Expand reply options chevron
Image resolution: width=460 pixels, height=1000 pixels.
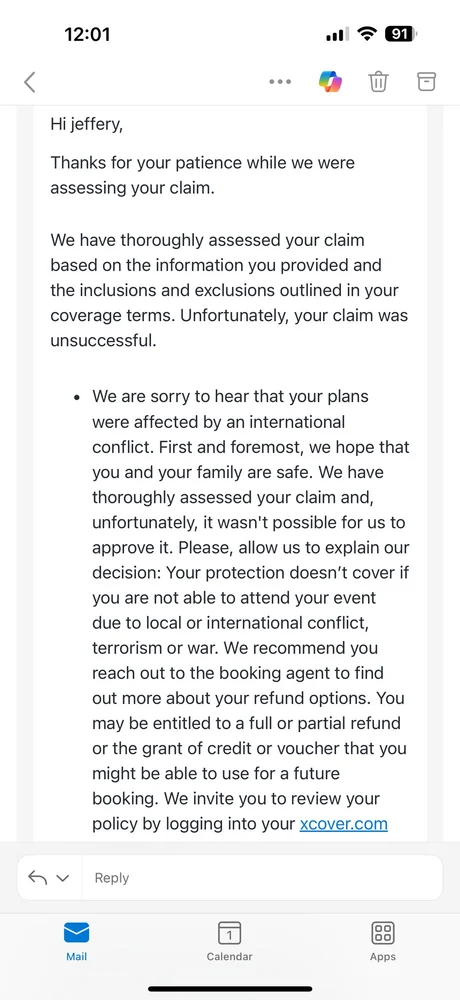(63, 878)
